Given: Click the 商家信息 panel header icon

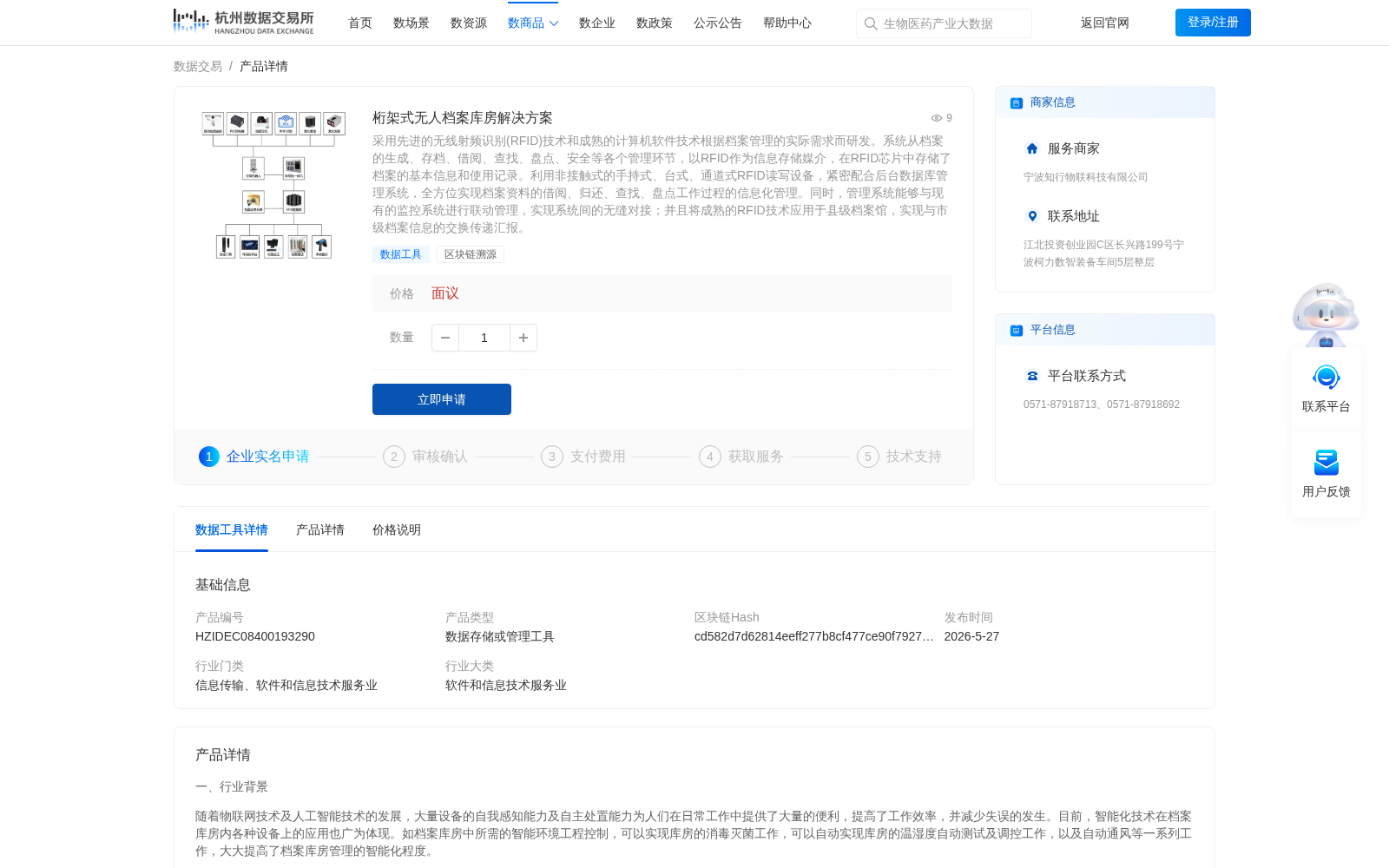Looking at the screenshot, I should 1017,103.
